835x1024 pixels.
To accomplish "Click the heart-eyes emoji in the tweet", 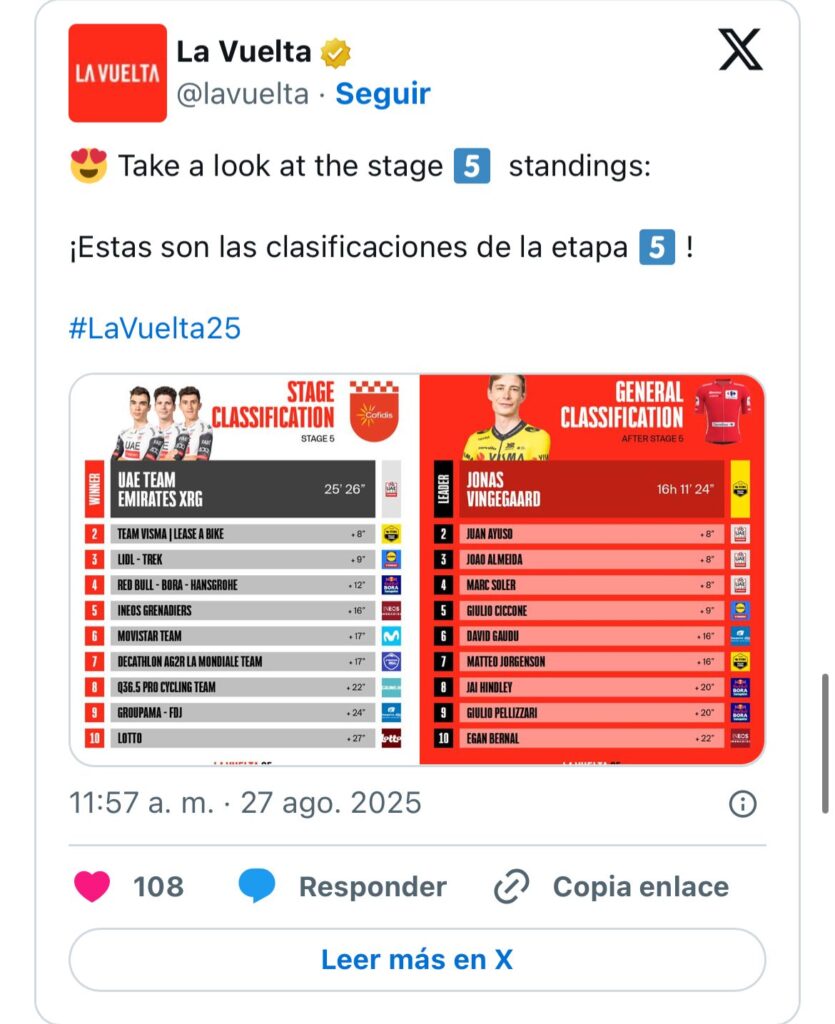I will (89, 166).
